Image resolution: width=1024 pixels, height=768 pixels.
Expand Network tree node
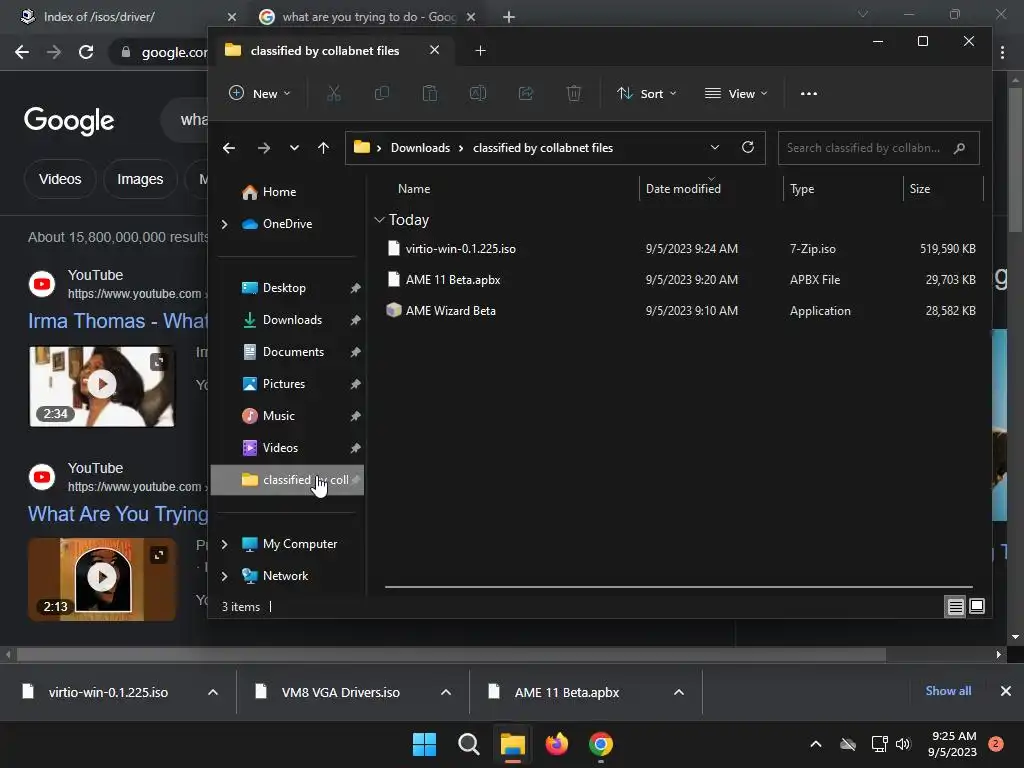[x=225, y=576]
